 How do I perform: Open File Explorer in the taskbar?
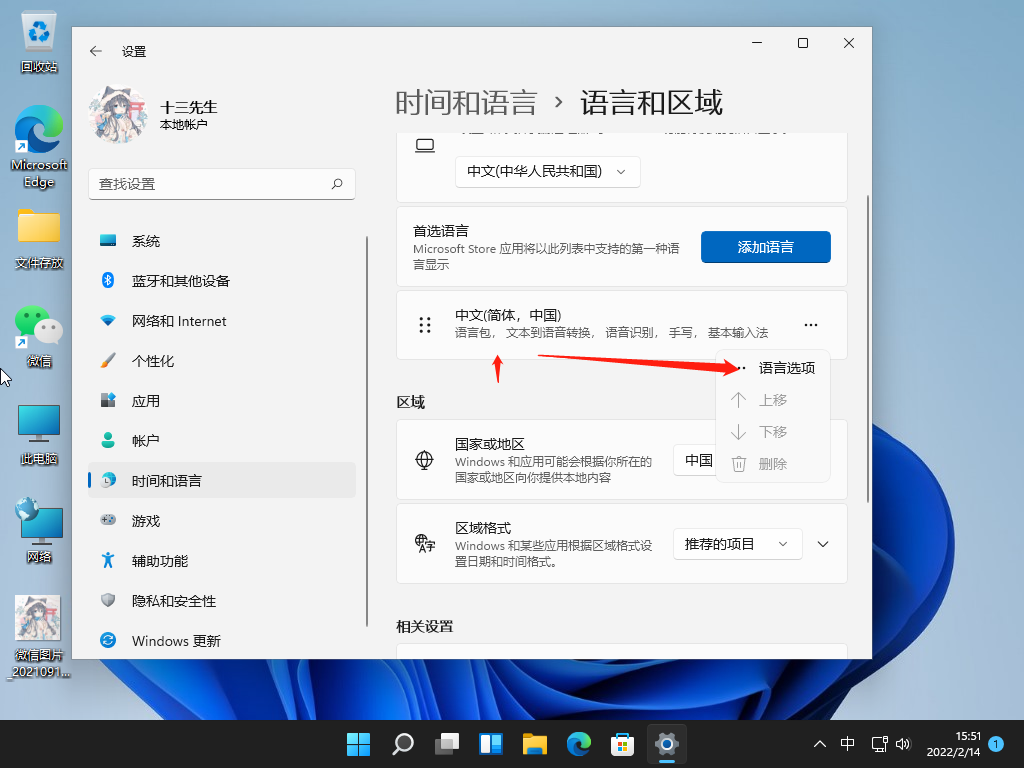coord(535,744)
